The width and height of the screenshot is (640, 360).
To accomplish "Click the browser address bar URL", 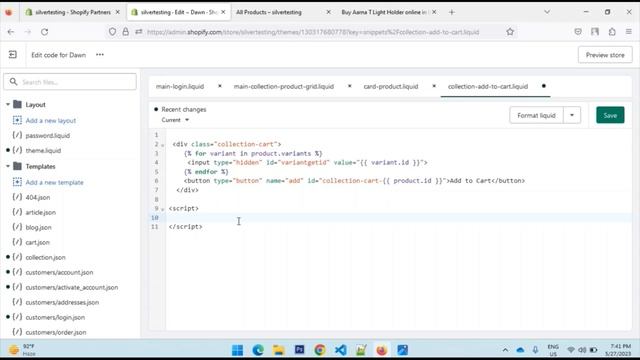I will coord(313,32).
